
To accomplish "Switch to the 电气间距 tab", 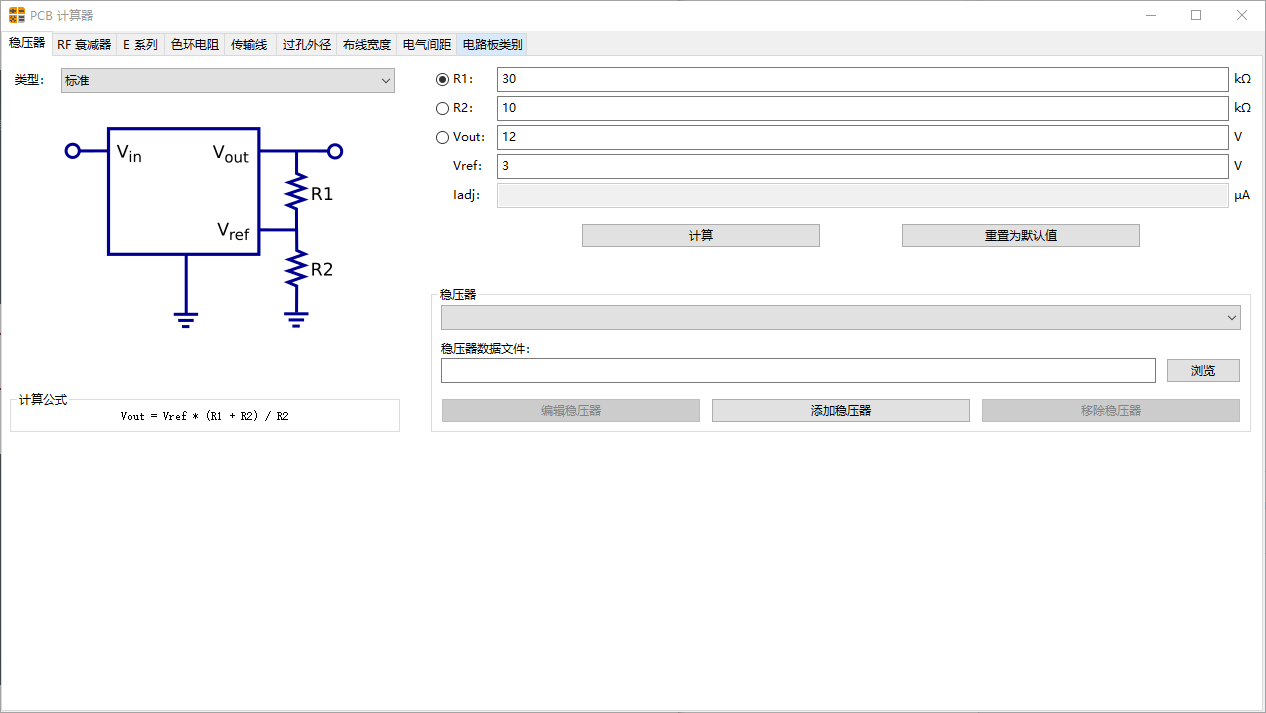I will click(x=427, y=45).
